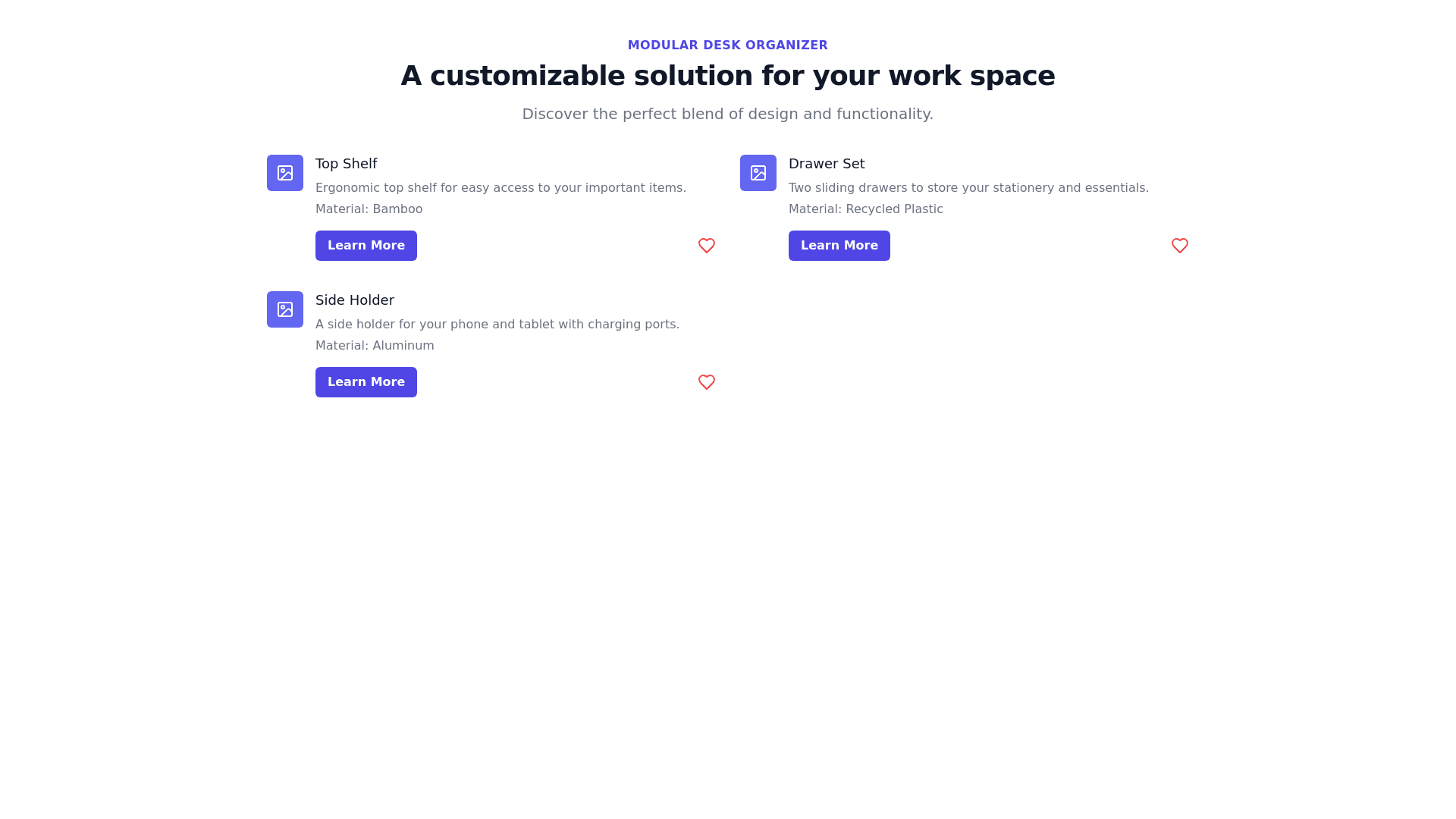The width and height of the screenshot is (1456, 819).
Task: Click the 'Material: Recycled Plastic' text
Action: click(865, 209)
